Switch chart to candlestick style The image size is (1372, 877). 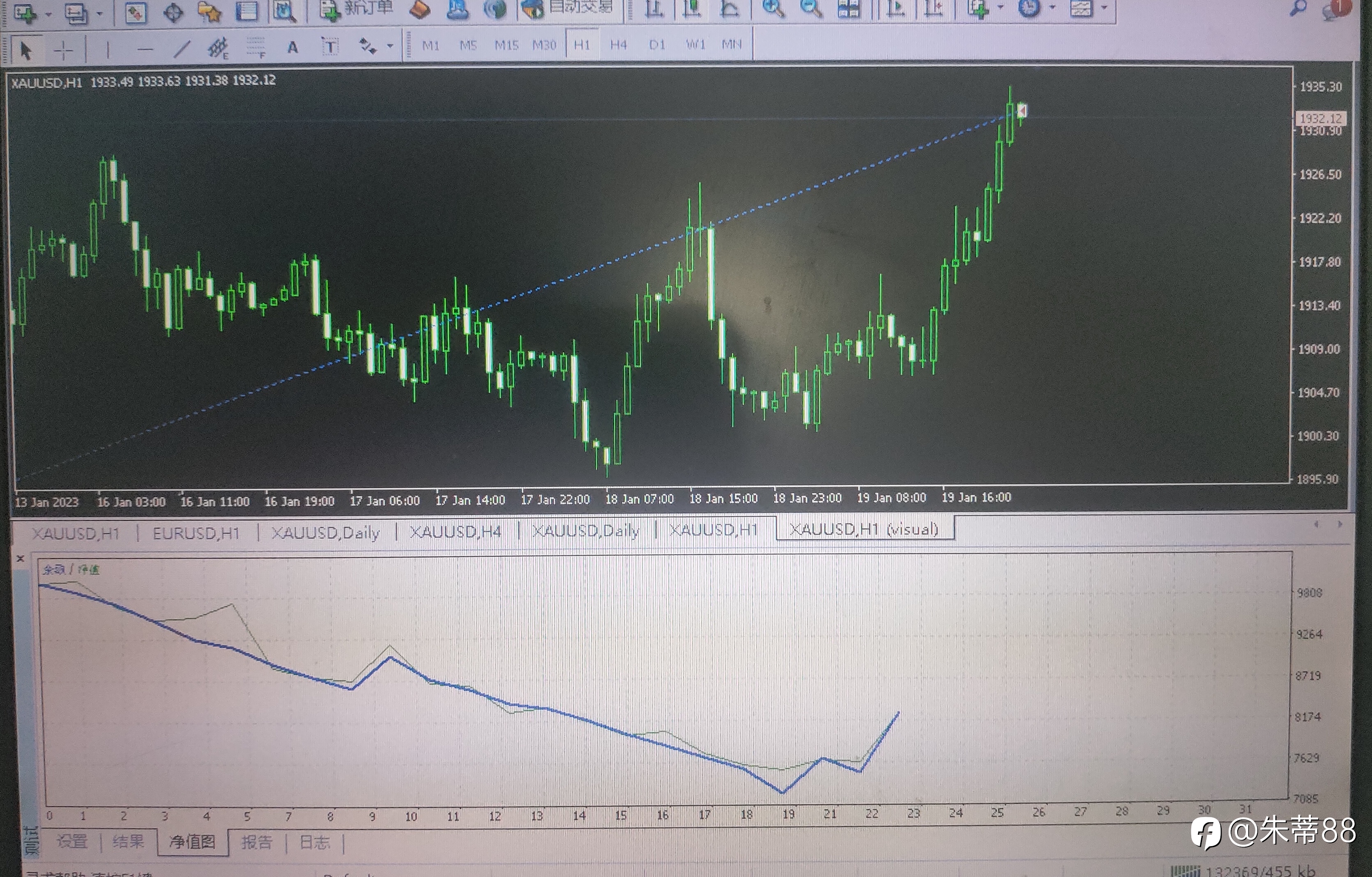[x=692, y=9]
